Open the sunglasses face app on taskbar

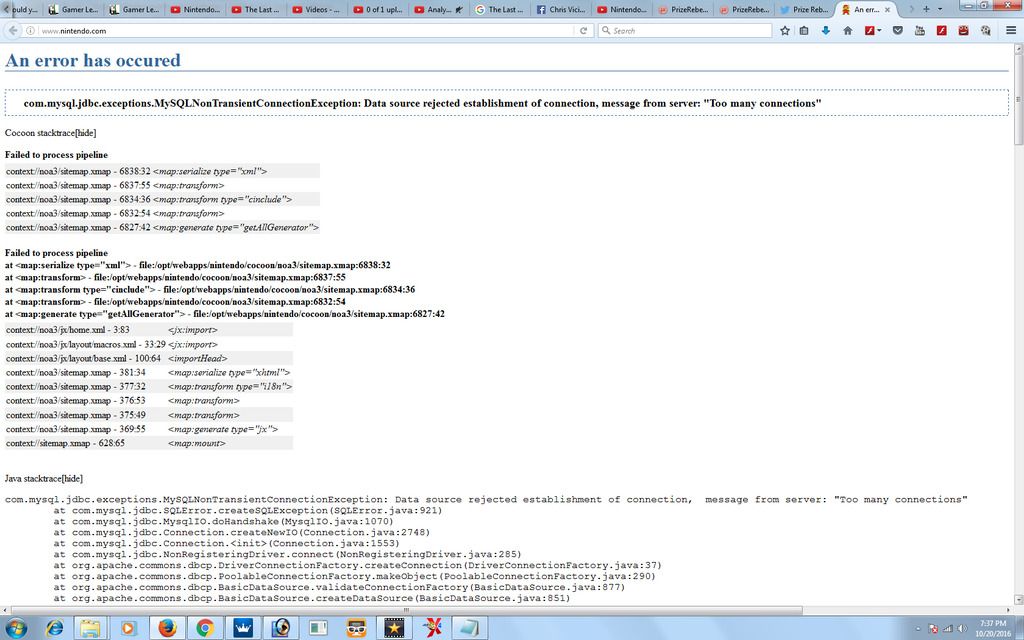[x=356, y=628]
